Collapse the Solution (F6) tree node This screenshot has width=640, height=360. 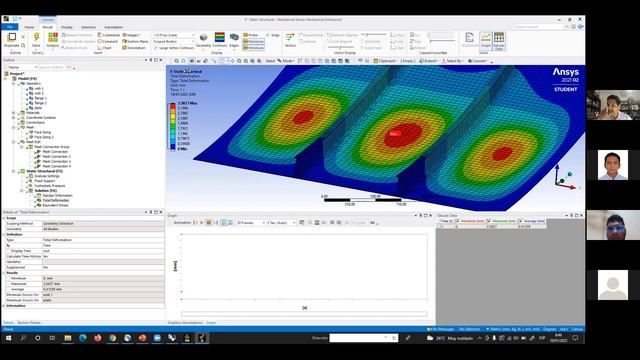(22, 191)
